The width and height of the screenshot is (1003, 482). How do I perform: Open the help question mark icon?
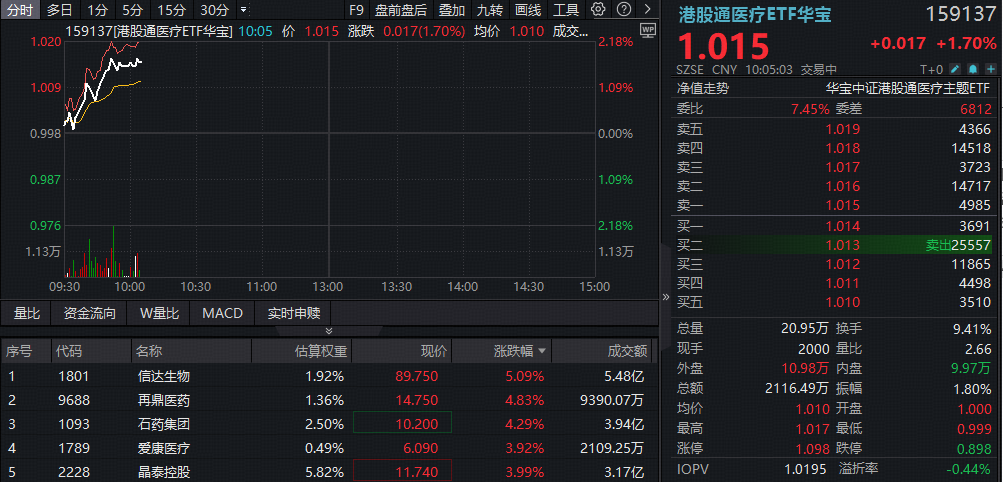(624, 10)
